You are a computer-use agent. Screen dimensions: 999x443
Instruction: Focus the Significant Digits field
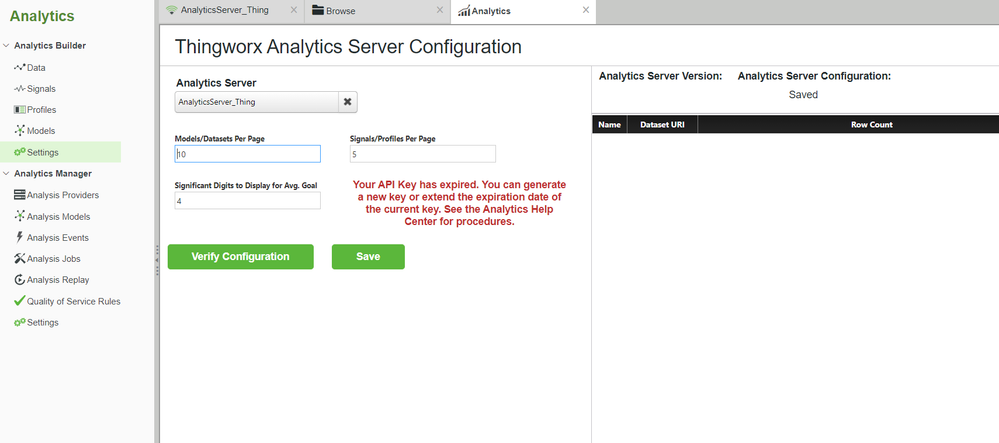248,201
